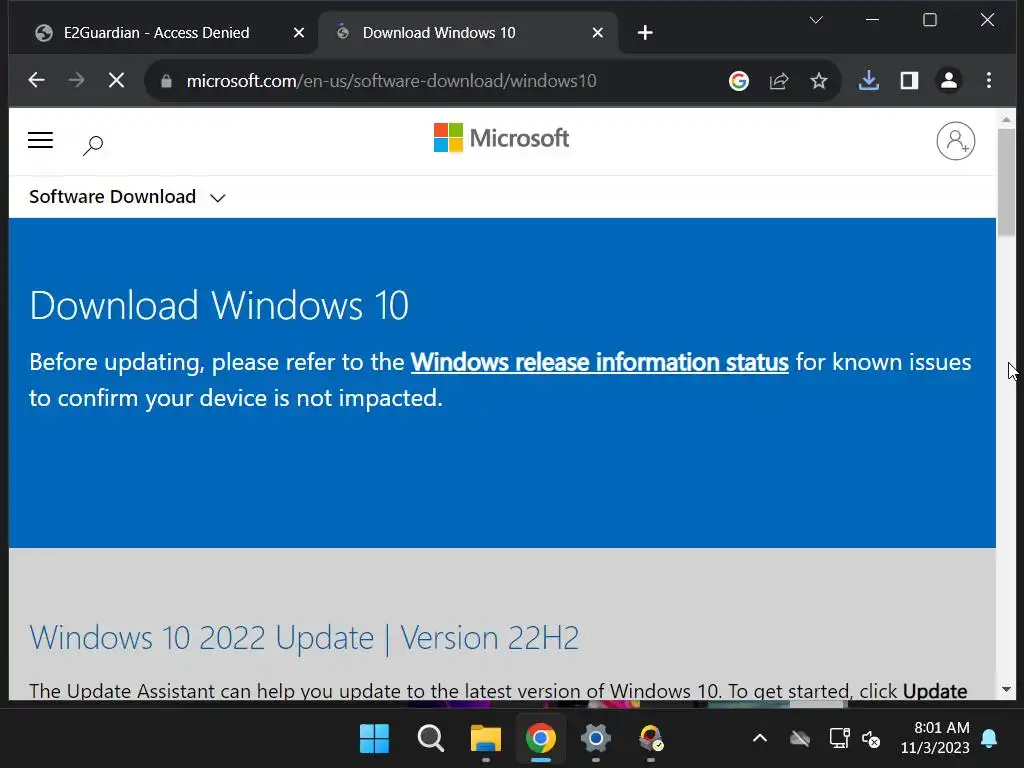
Task: Click the scrollbar up arrow
Action: coord(1006,120)
